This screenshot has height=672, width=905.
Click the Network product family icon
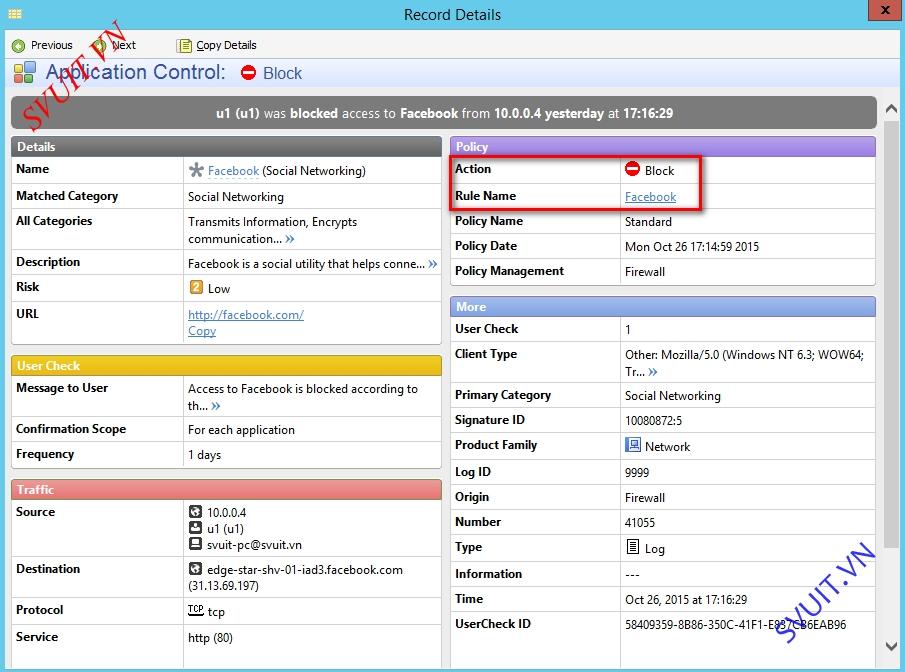click(633, 445)
